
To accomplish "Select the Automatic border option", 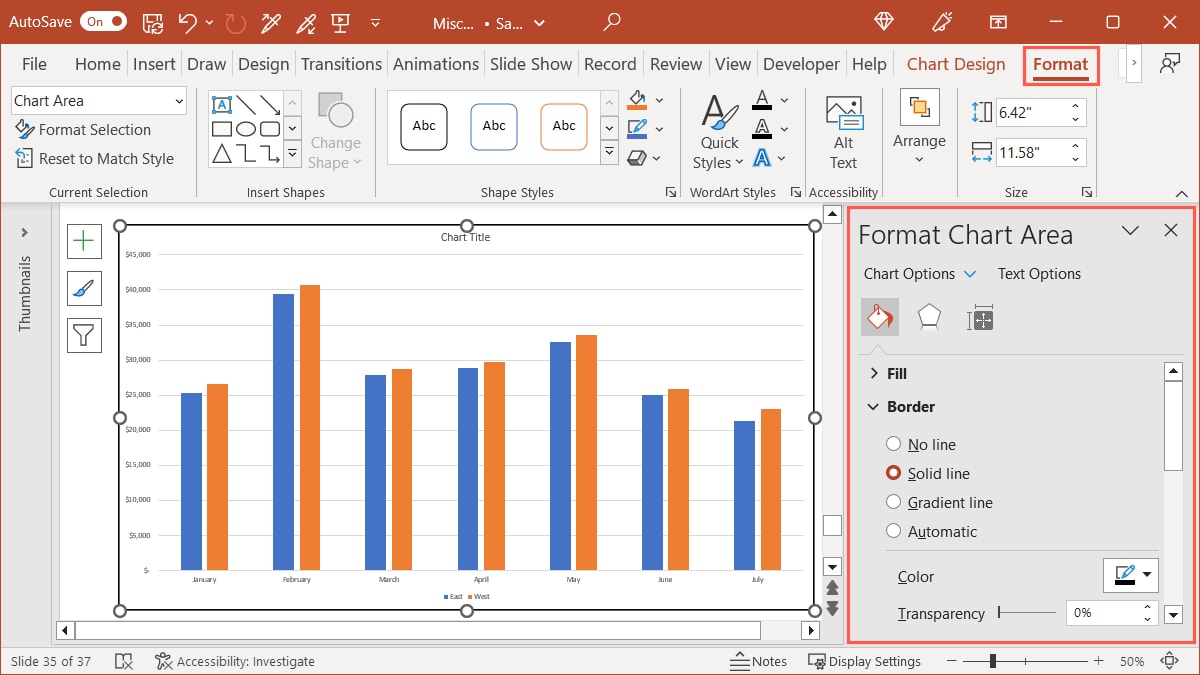I will pyautogui.click(x=893, y=531).
